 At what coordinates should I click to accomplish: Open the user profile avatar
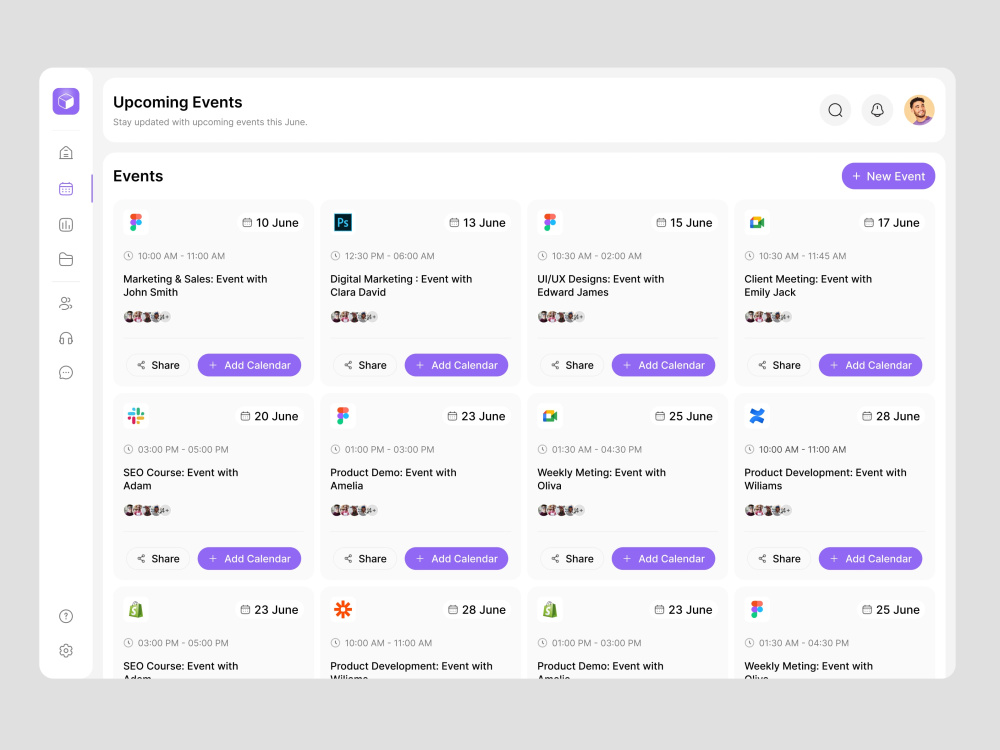pyautogui.click(x=919, y=110)
